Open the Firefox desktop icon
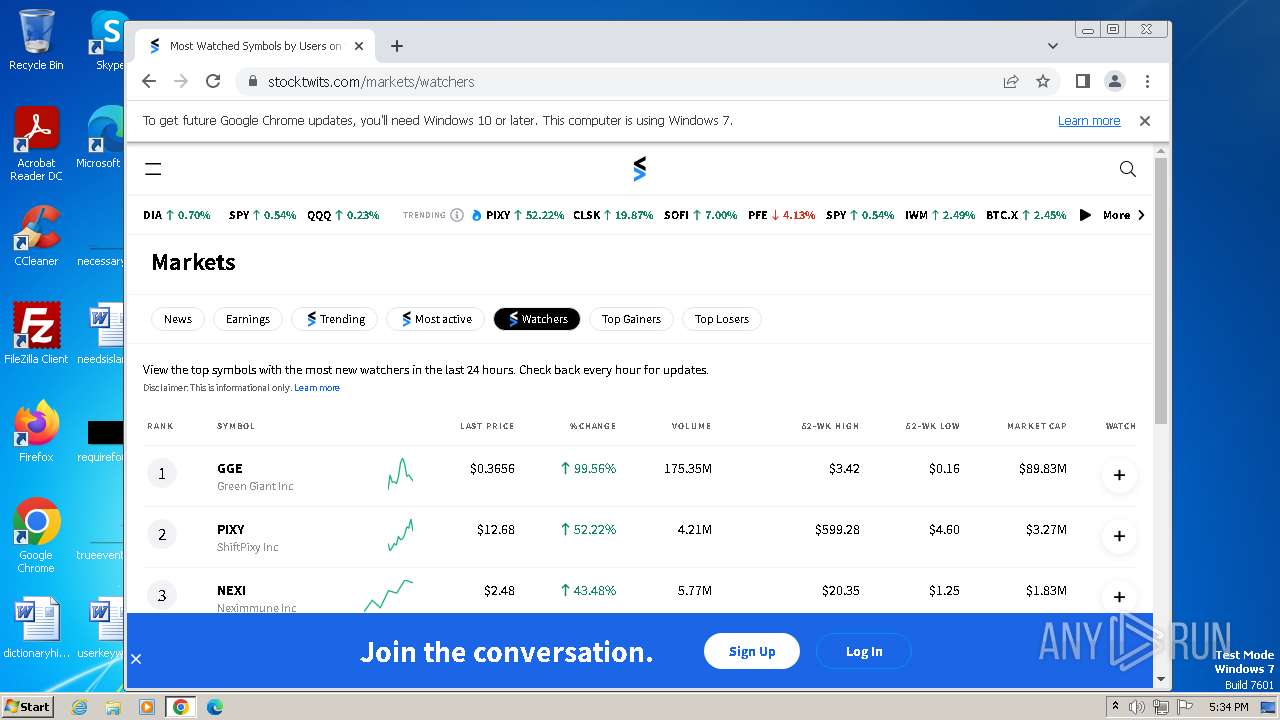The image size is (1280, 720). pyautogui.click(x=36, y=433)
